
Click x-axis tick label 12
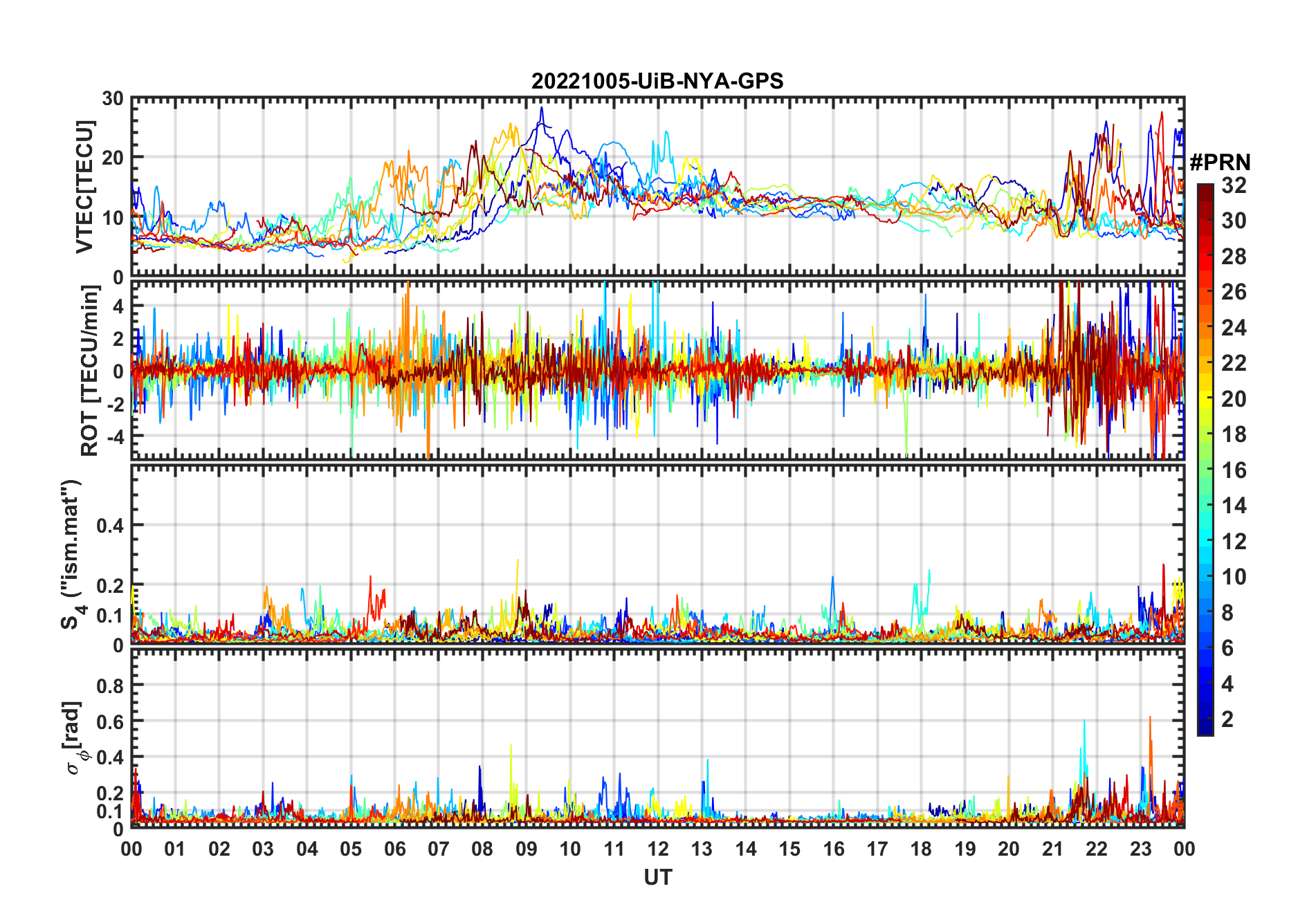[658, 849]
